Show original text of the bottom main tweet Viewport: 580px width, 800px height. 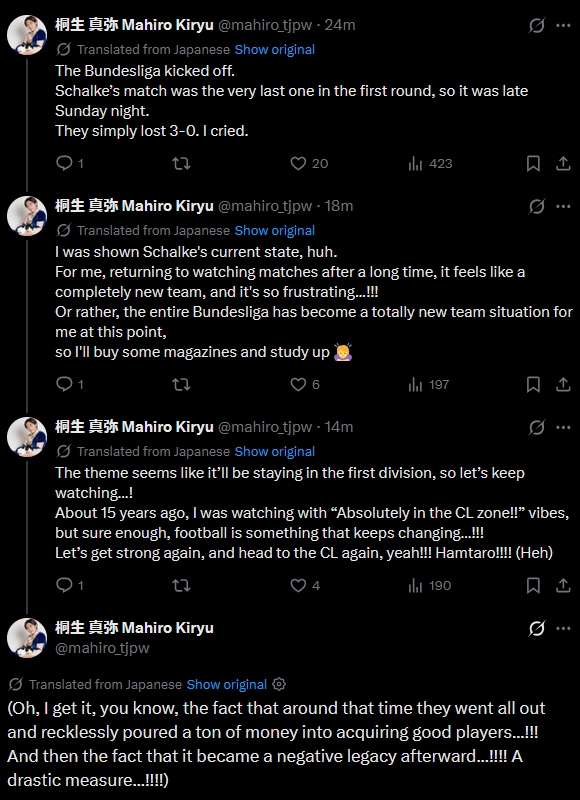pyautogui.click(x=226, y=684)
